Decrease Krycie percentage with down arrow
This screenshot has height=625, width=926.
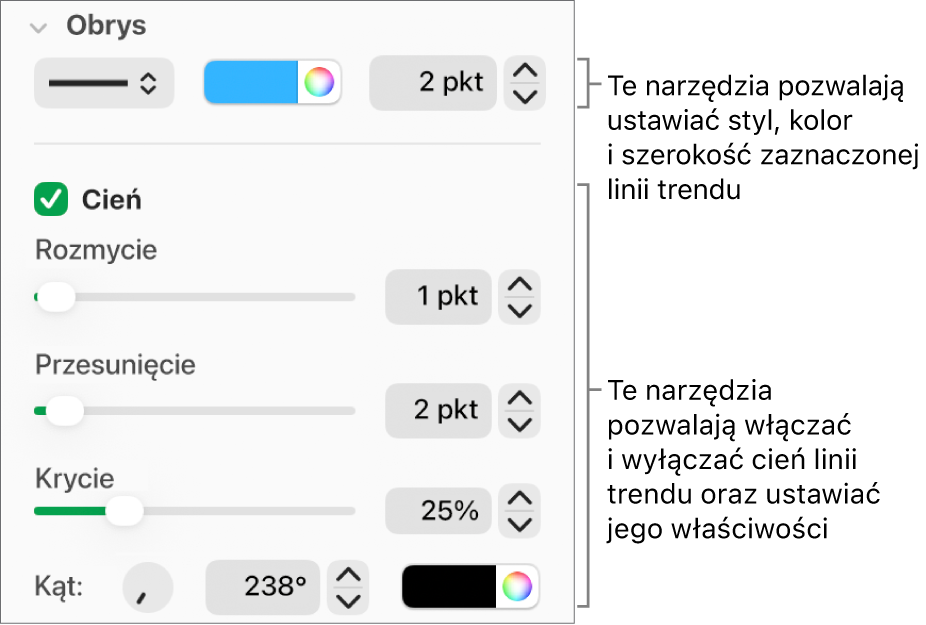pos(519,525)
